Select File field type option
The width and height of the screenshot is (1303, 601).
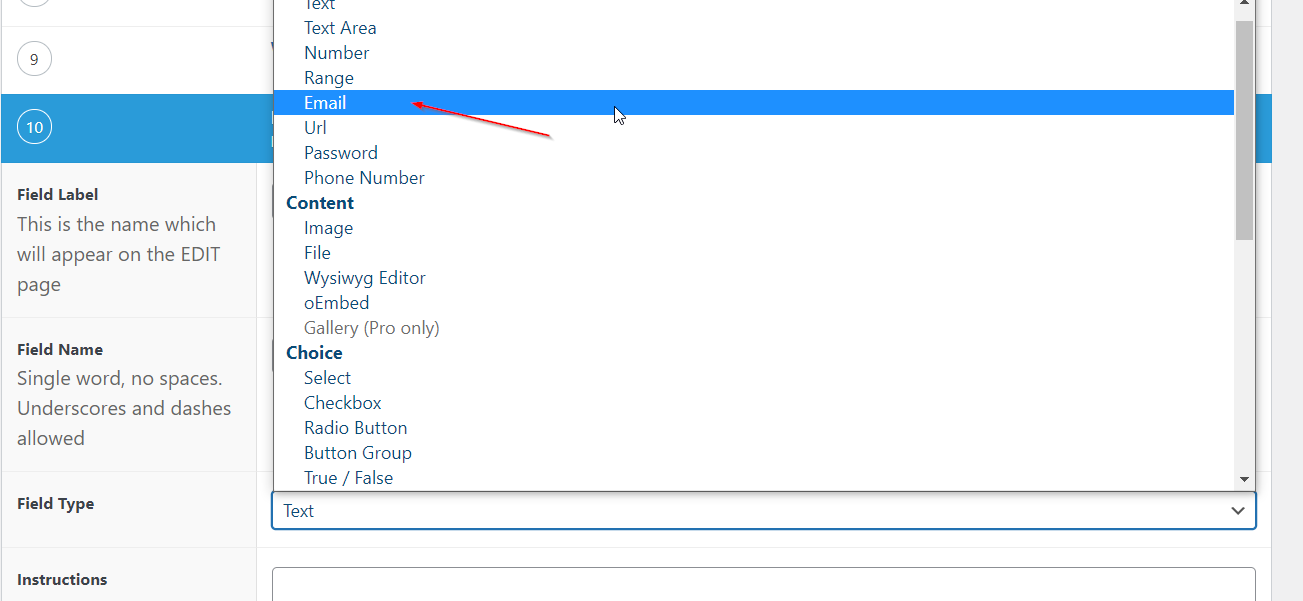coord(317,253)
